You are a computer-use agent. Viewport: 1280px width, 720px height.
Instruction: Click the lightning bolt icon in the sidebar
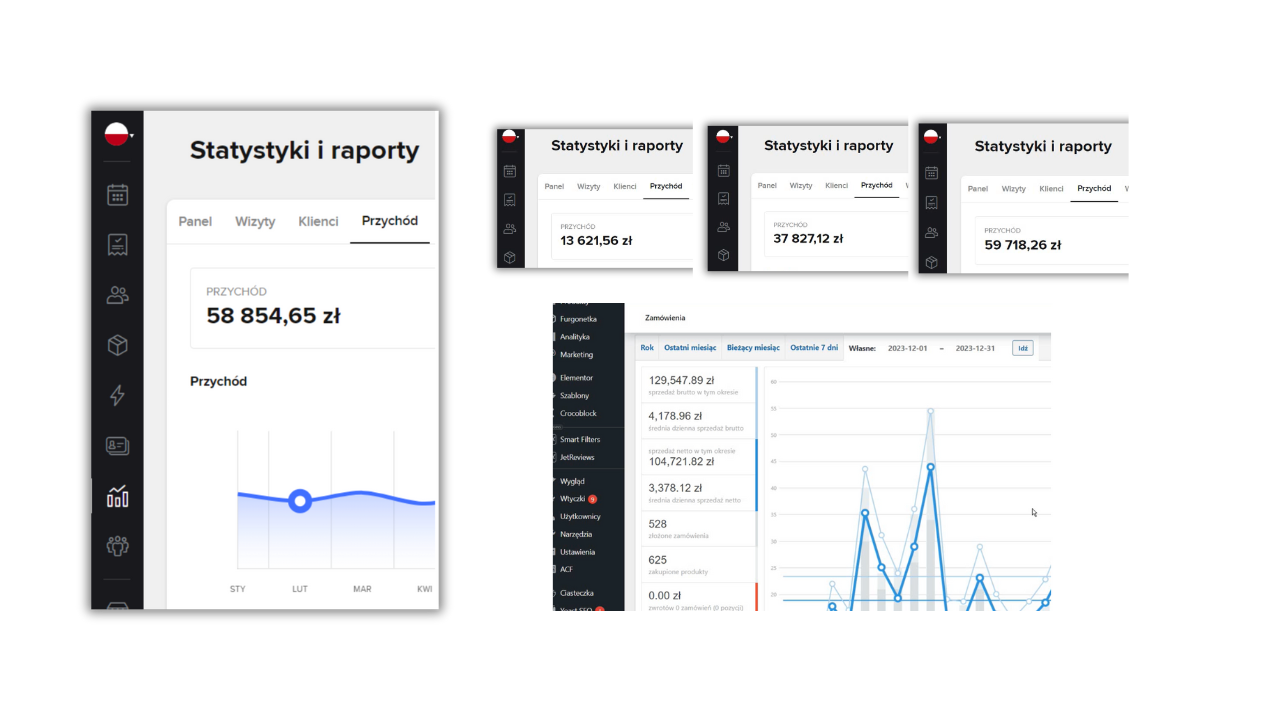pyautogui.click(x=117, y=395)
